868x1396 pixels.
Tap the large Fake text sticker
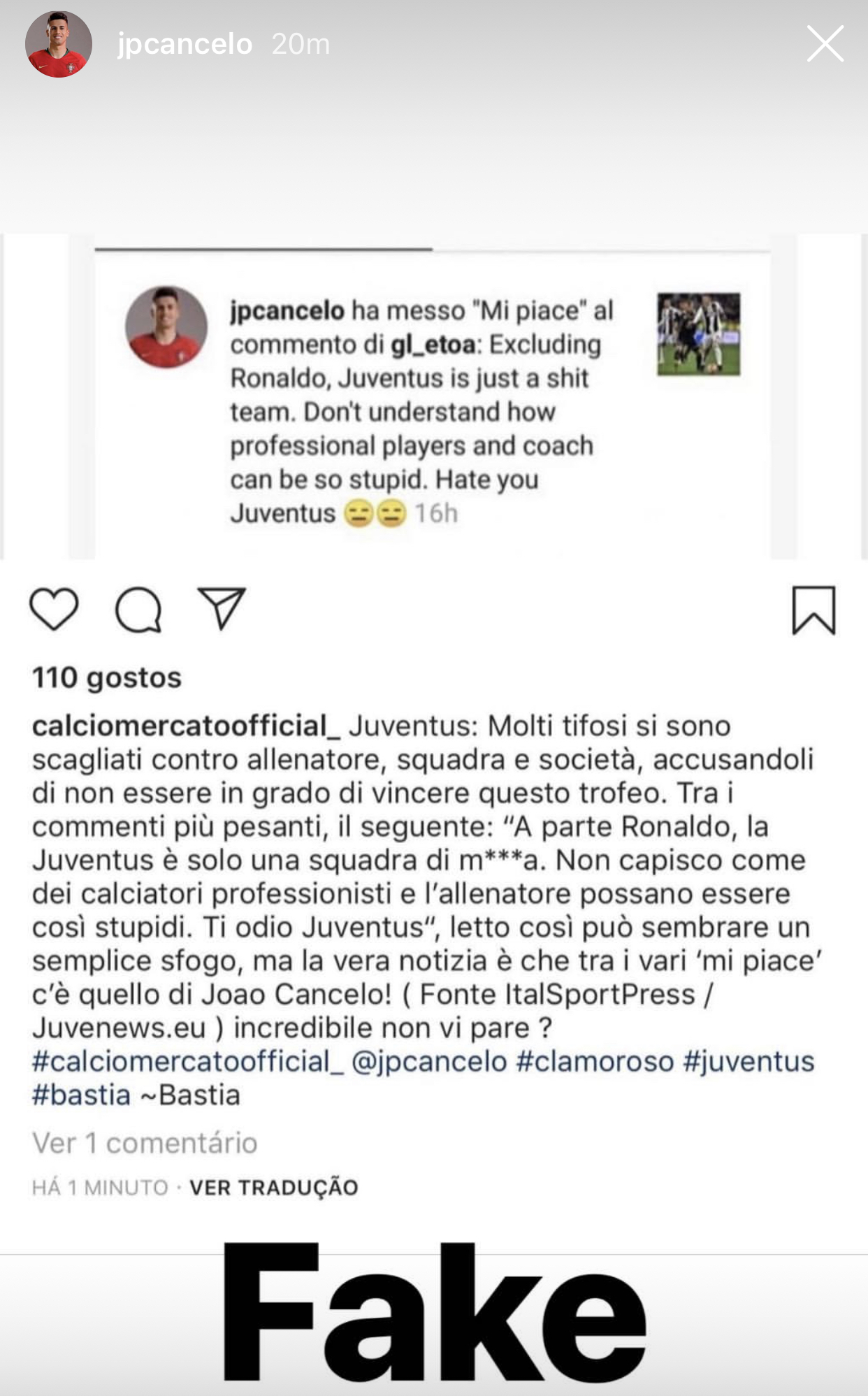(434, 1314)
